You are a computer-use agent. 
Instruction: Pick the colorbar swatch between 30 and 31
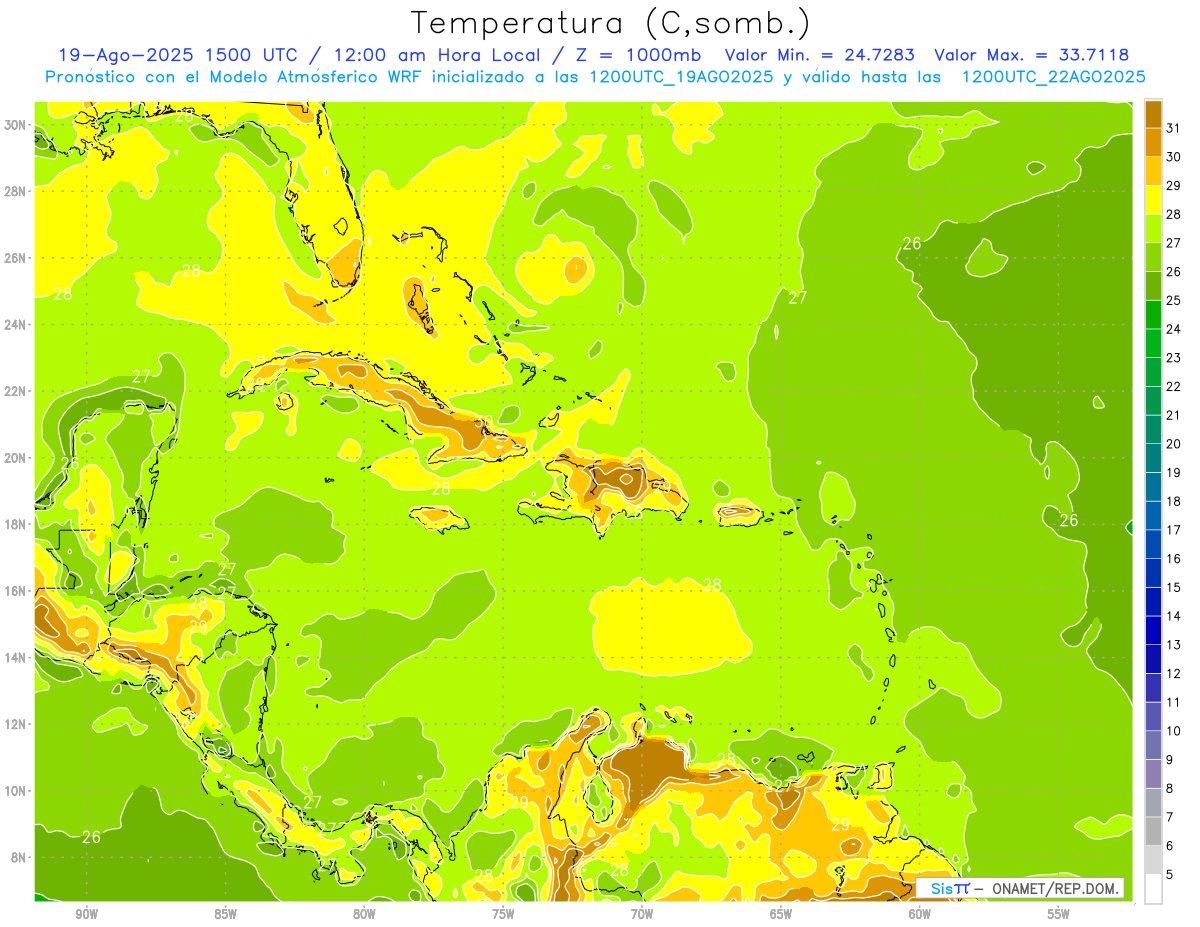point(1153,143)
